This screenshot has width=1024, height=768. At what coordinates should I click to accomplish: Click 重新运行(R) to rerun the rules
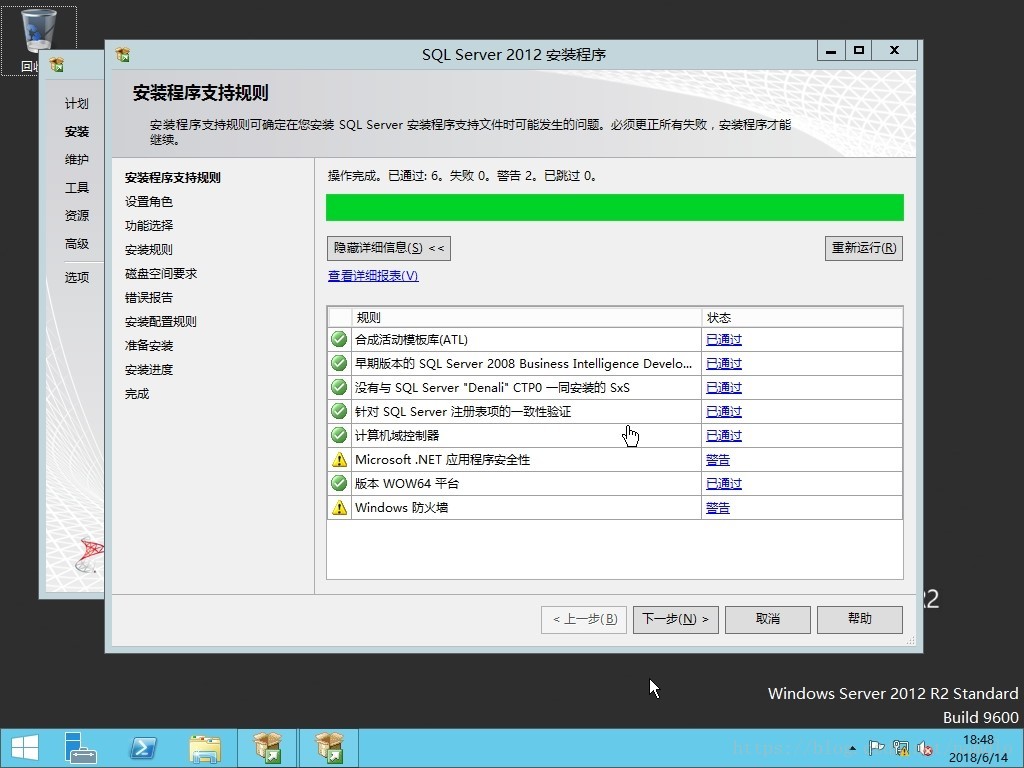(863, 248)
